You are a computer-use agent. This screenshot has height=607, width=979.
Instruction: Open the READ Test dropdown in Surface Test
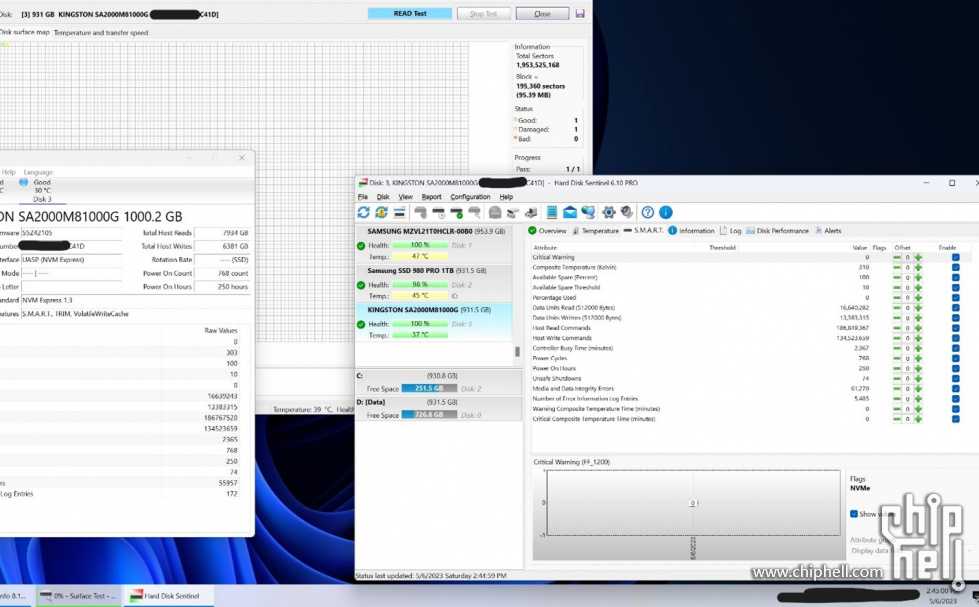tap(410, 13)
